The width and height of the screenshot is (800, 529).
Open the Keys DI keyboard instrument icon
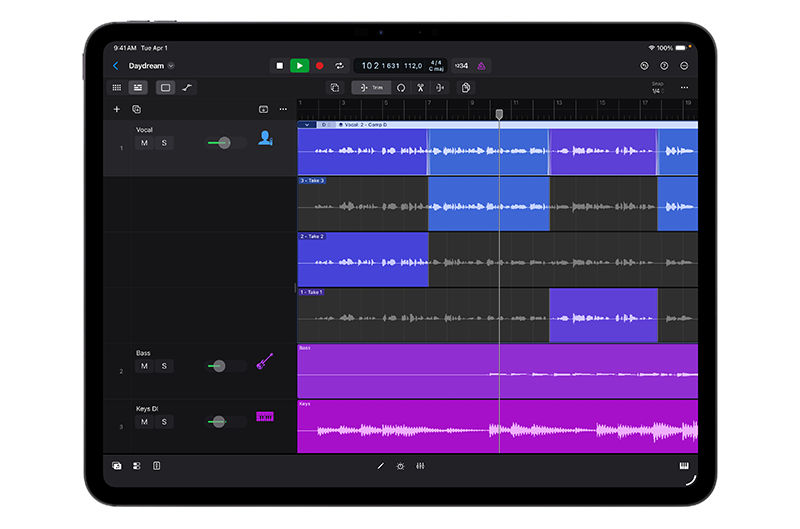pyautogui.click(x=265, y=416)
